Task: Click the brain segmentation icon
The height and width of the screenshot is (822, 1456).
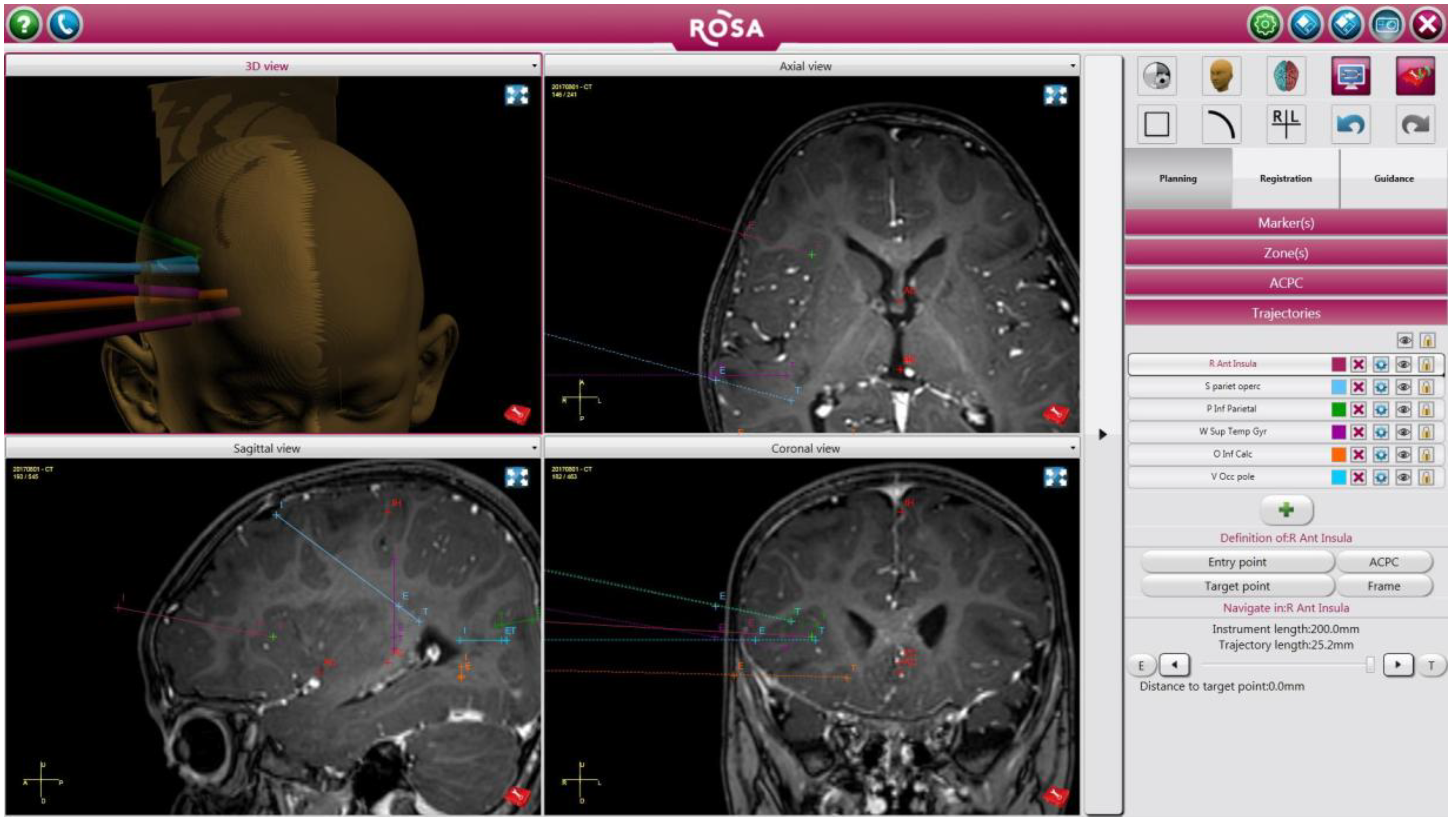Action: point(1285,76)
